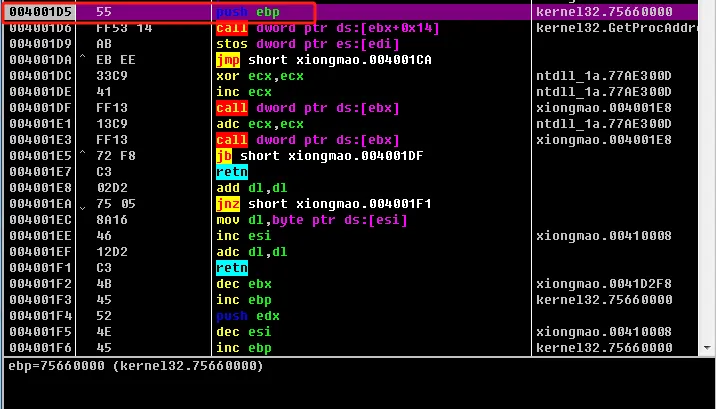This screenshot has width=716, height=409.
Task: Click the hex bytes '8A16'
Action: click(x=112, y=220)
